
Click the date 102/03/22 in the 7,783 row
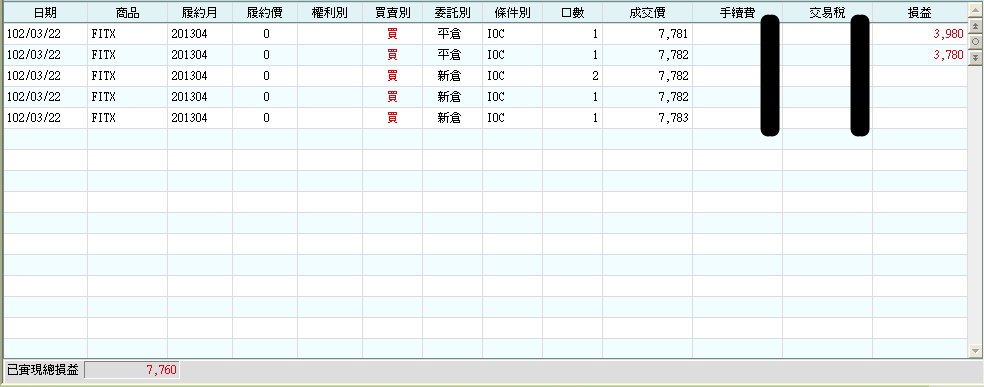tap(34, 118)
